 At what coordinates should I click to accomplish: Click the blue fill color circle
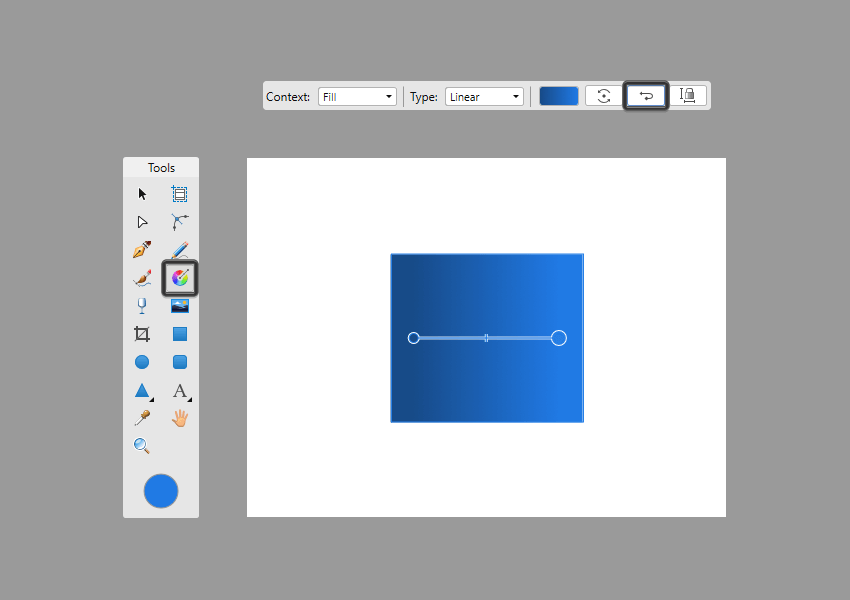point(161,491)
